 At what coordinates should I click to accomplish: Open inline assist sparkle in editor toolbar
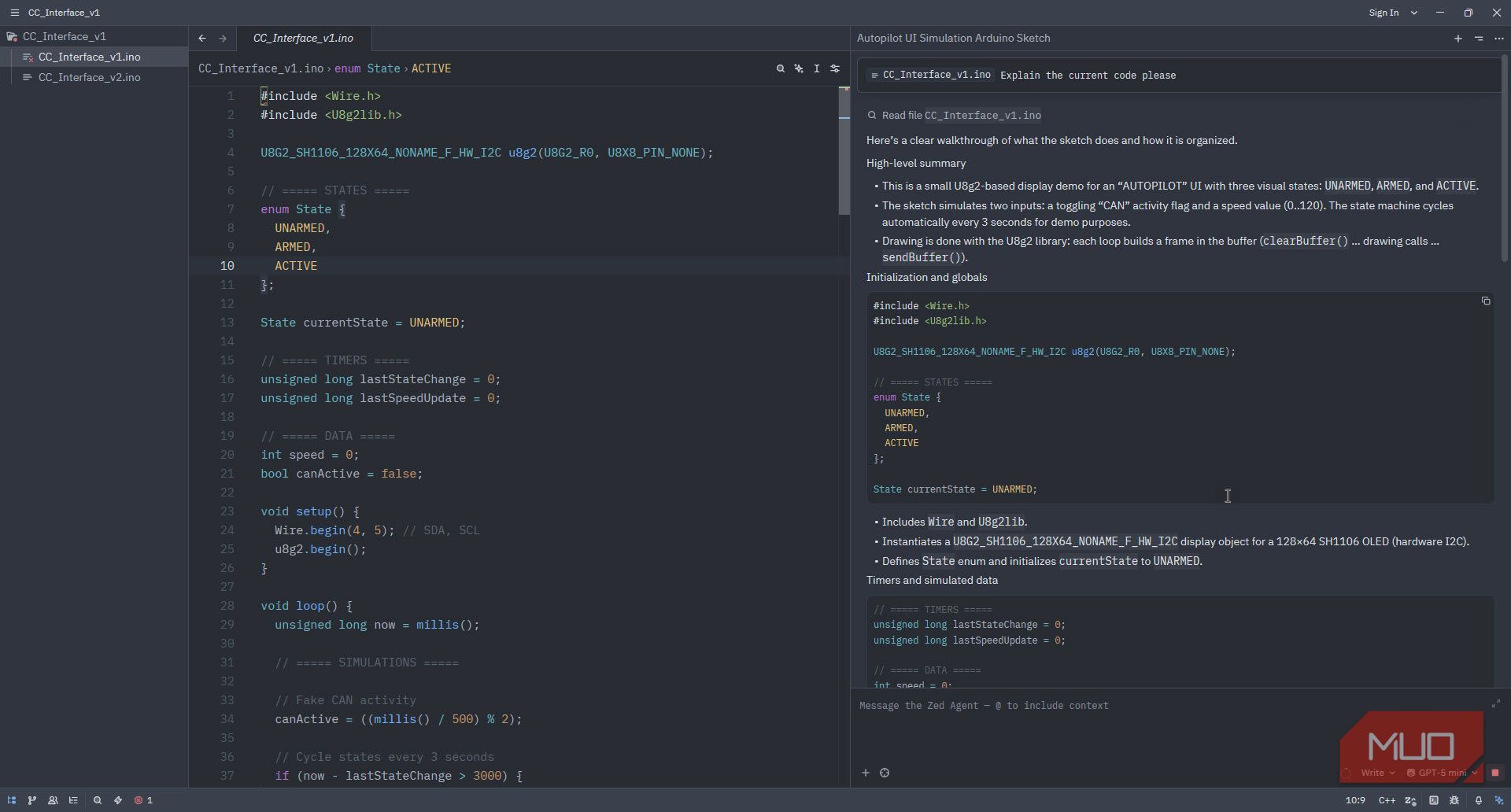click(x=799, y=68)
